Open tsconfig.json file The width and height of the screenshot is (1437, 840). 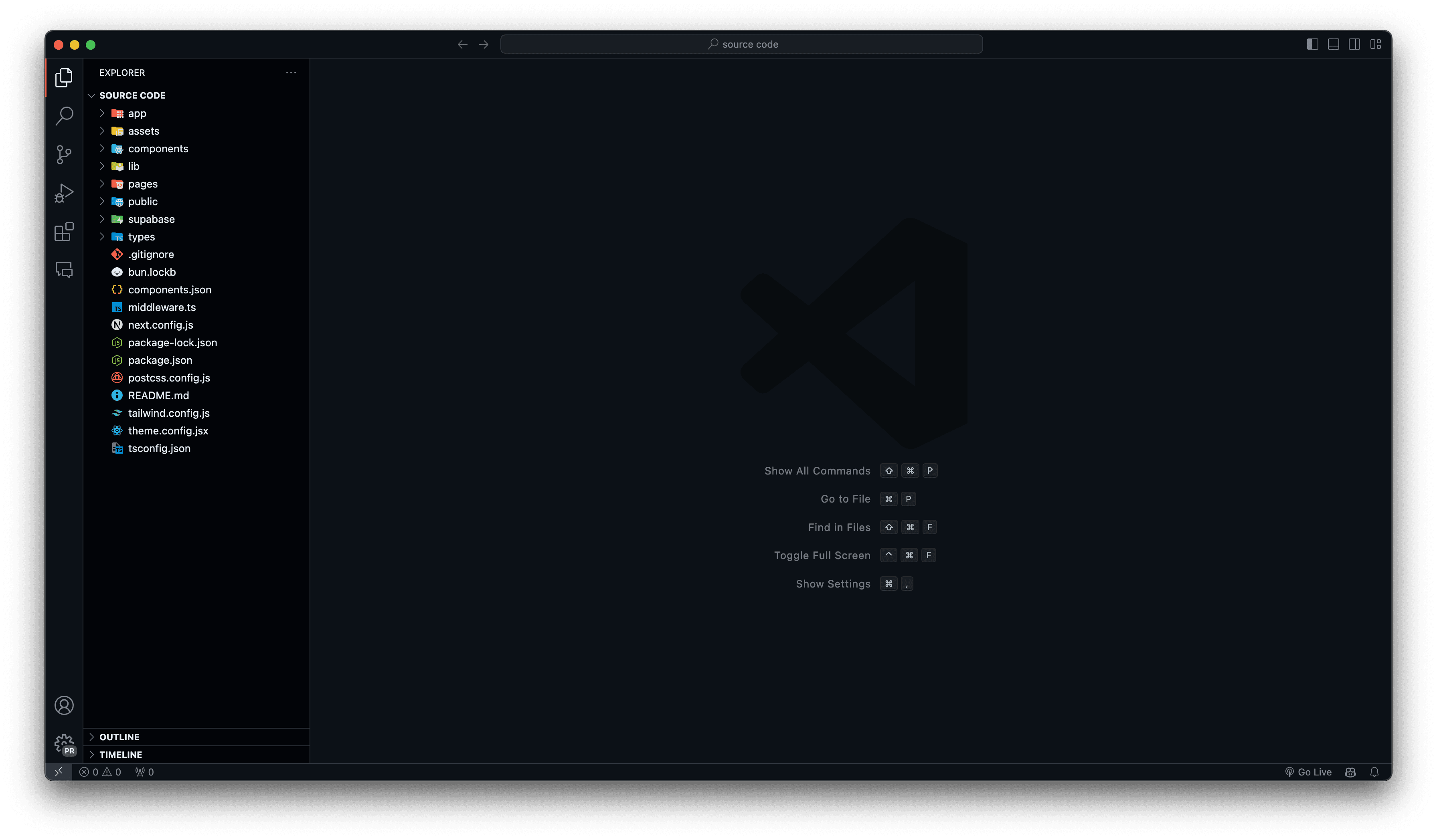(196, 449)
